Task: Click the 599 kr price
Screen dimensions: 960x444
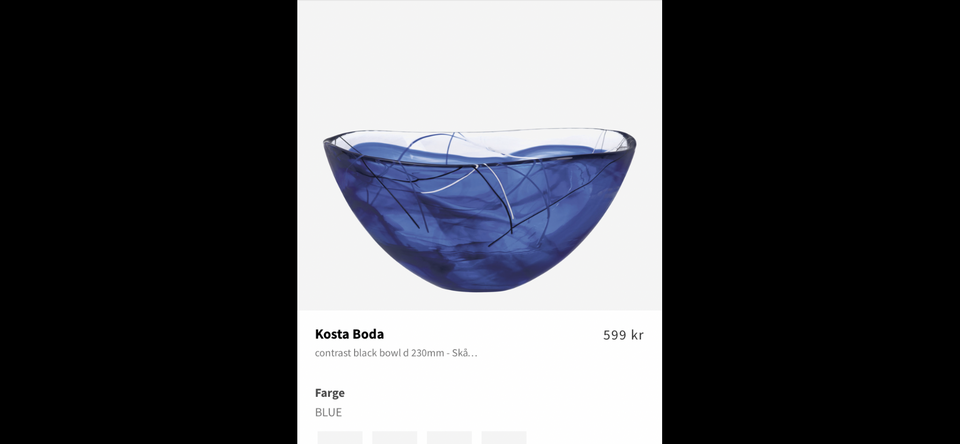Action: 623,335
